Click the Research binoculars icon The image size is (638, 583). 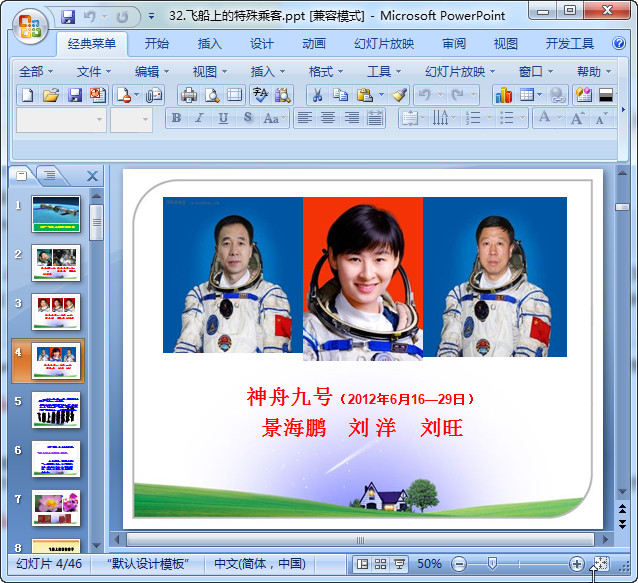(283, 95)
